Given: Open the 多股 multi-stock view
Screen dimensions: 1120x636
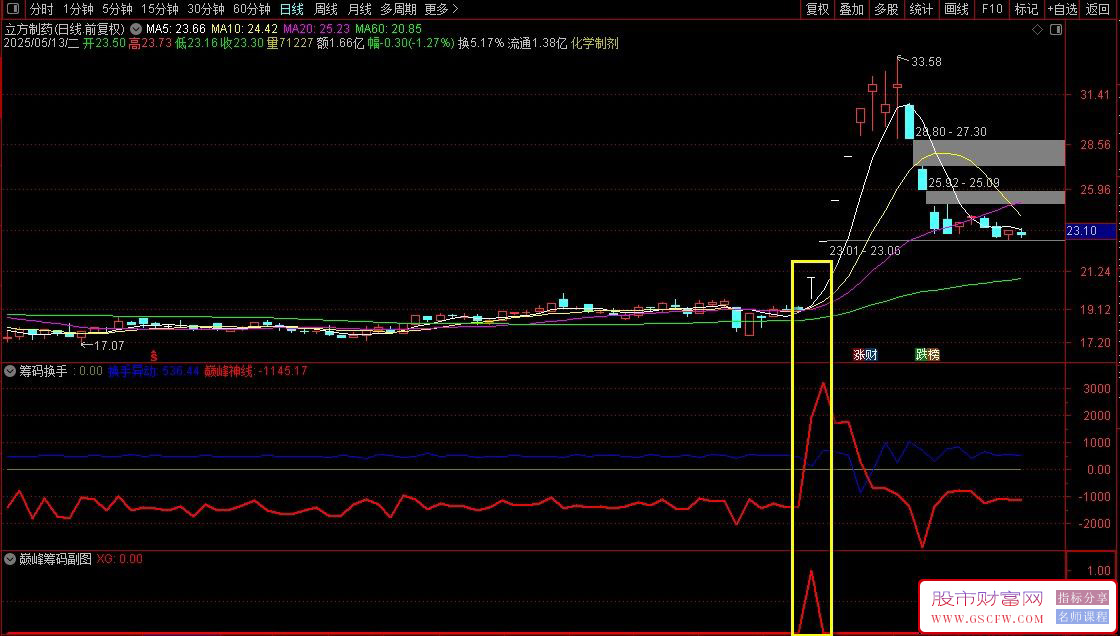Looking at the screenshot, I should point(886,9).
